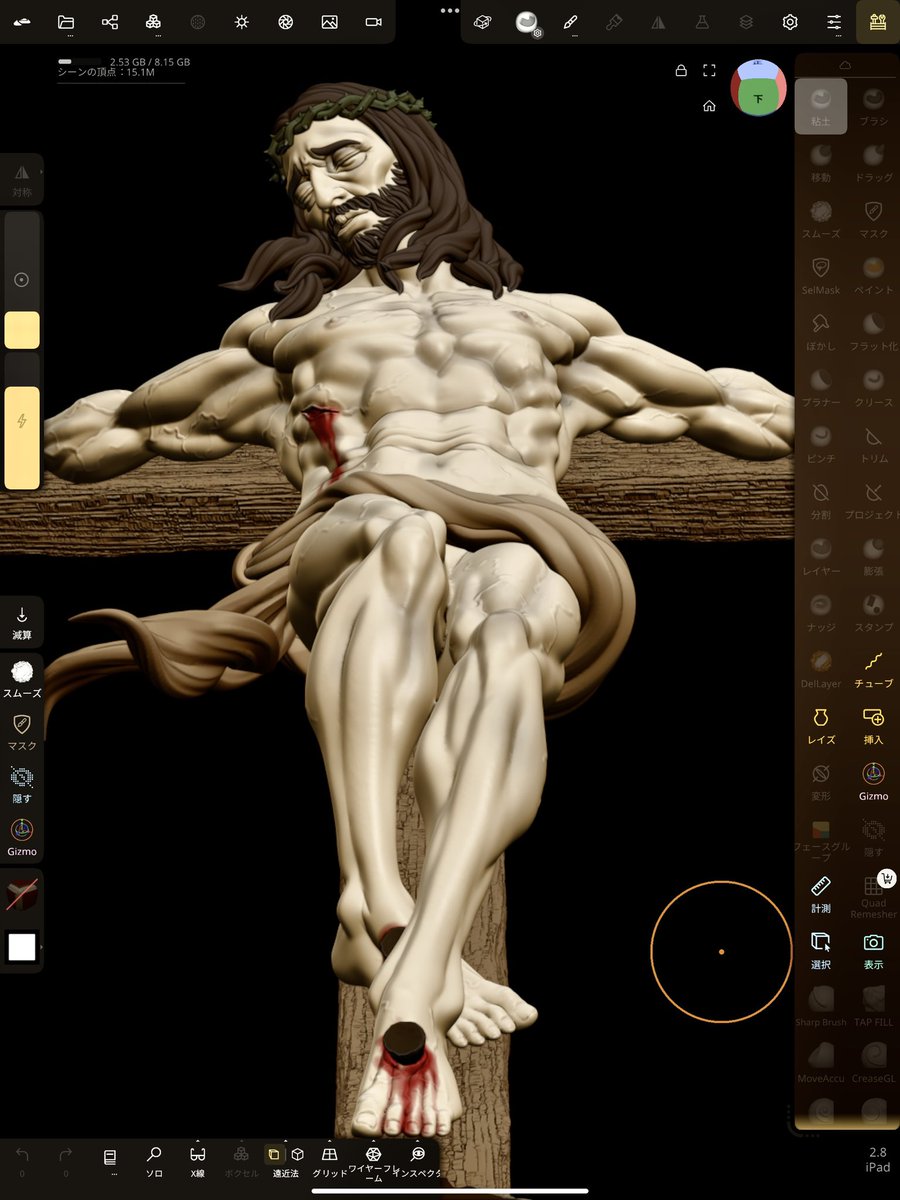
Task: Choose the ドラッグ (Drag) tool
Action: [x=873, y=162]
